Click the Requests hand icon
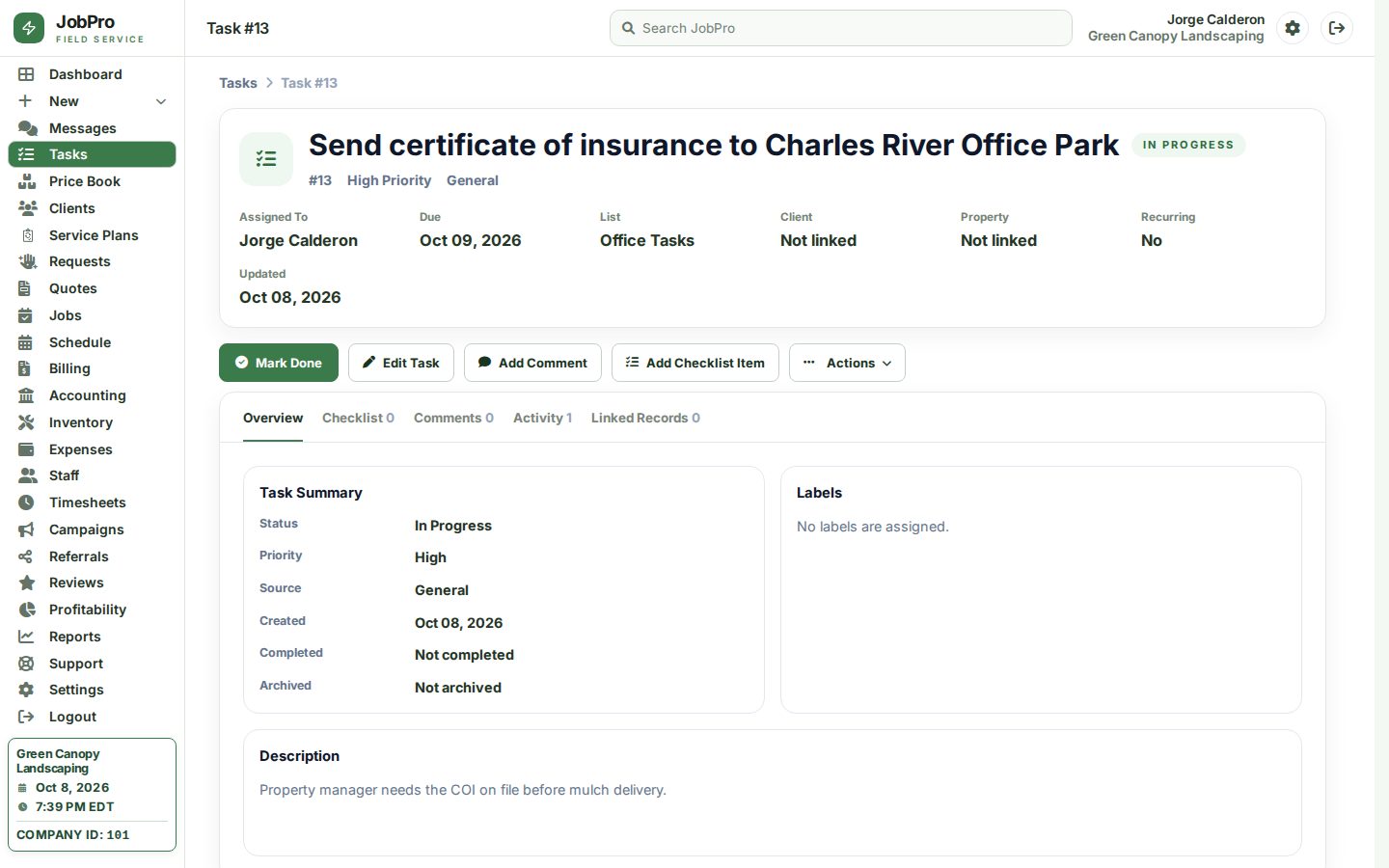The height and width of the screenshot is (868, 1389). coord(27,261)
